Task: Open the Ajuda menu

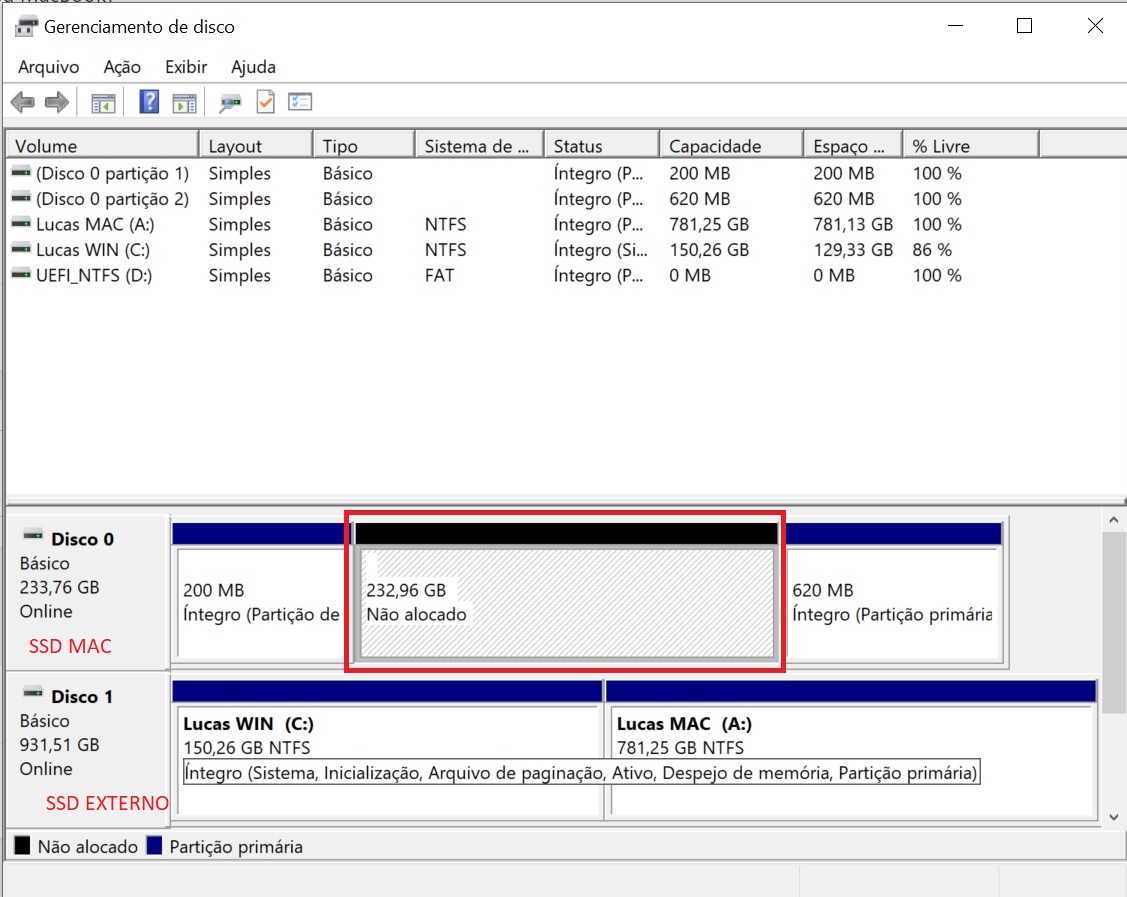Action: pyautogui.click(x=254, y=67)
